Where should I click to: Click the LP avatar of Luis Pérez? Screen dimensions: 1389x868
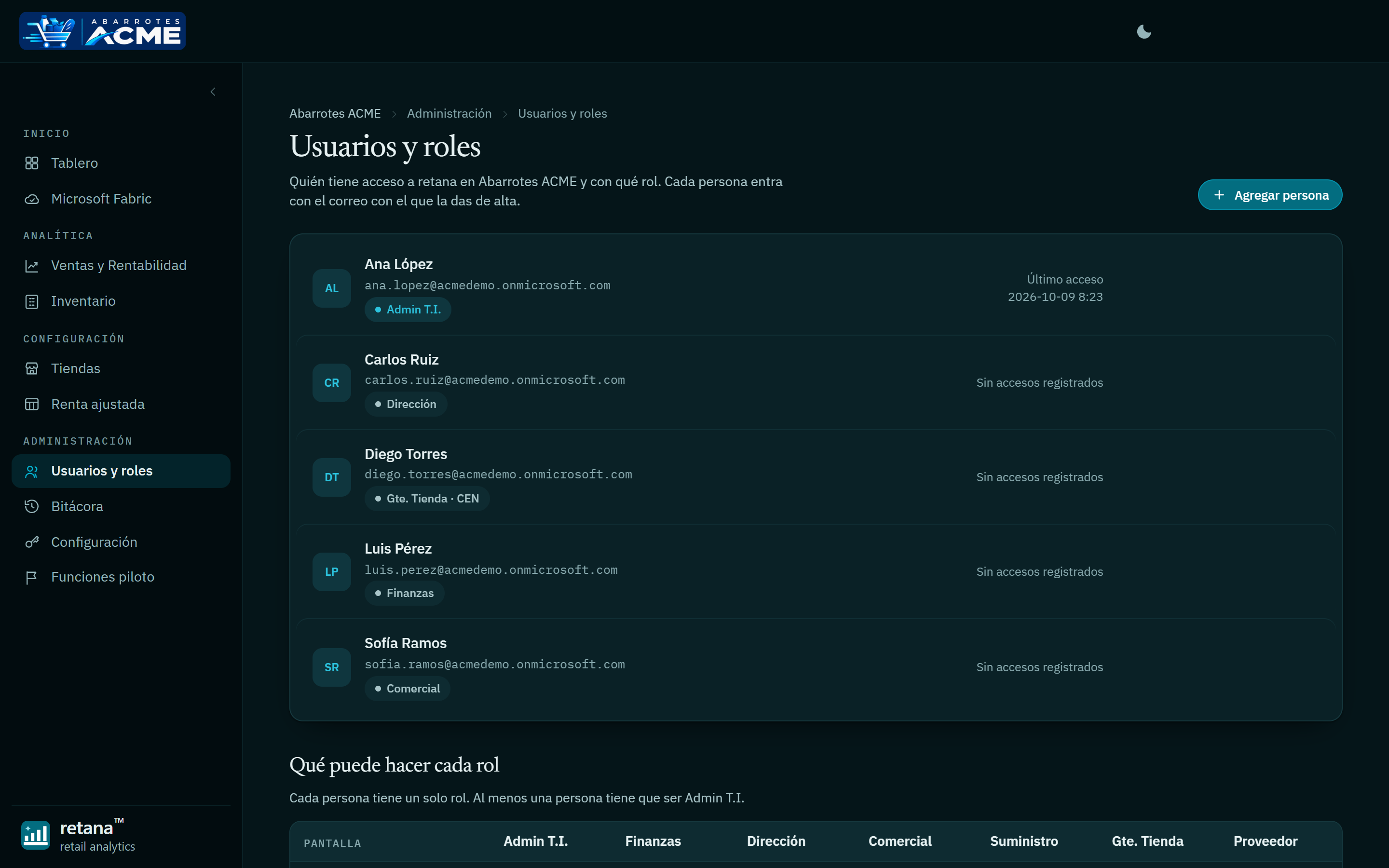(332, 572)
